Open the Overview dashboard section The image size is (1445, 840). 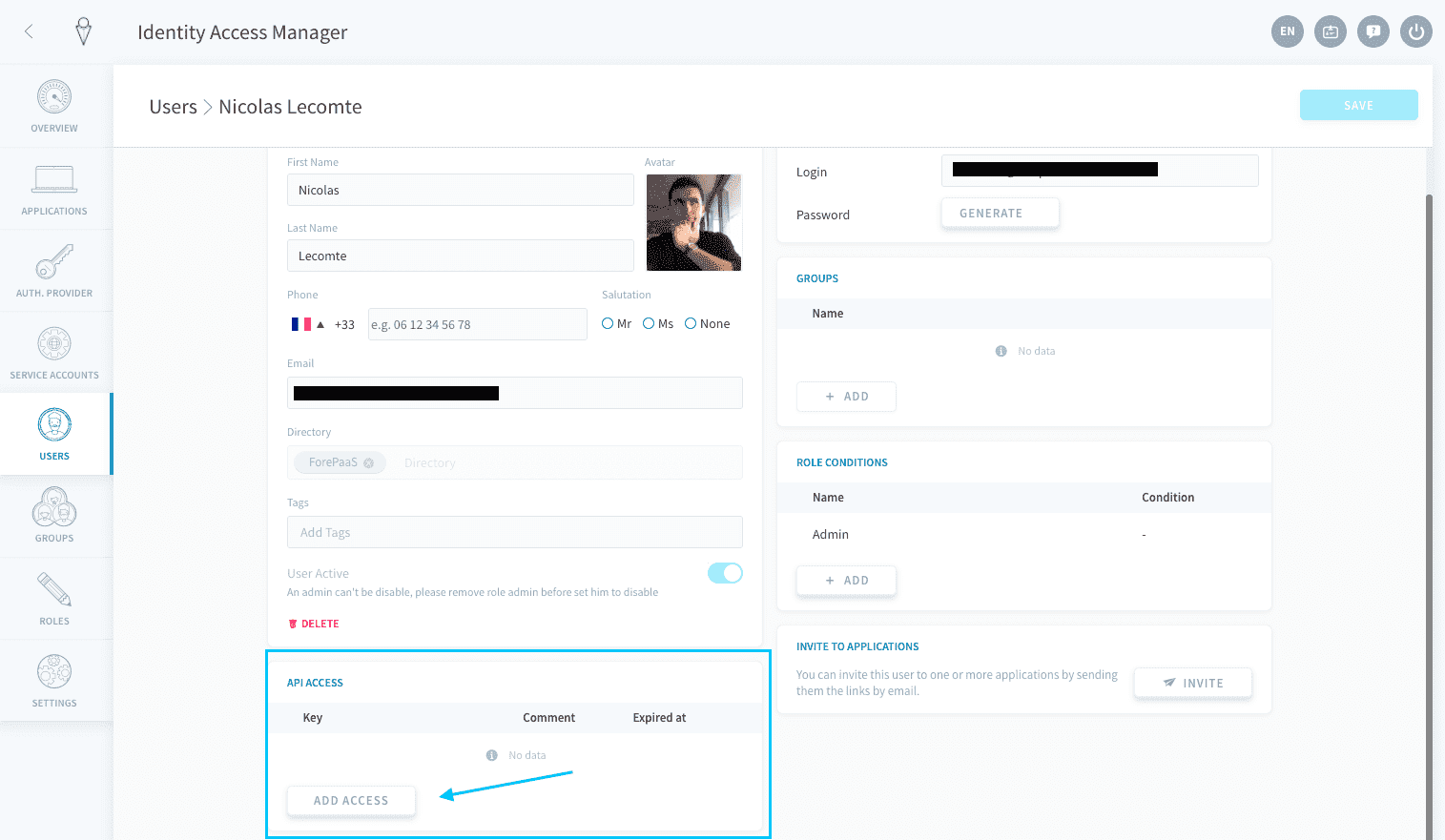(x=54, y=106)
